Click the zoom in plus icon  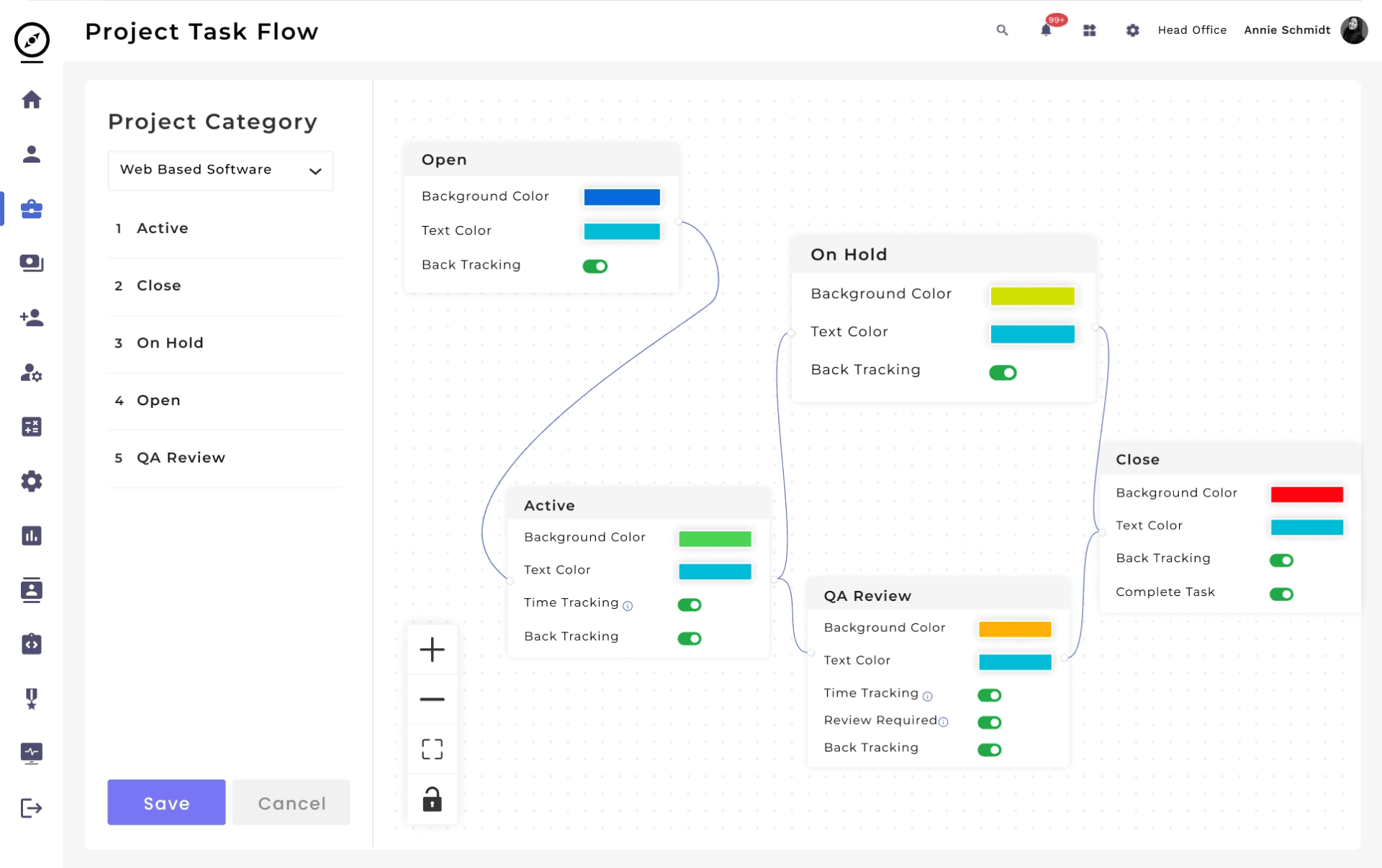click(x=432, y=649)
